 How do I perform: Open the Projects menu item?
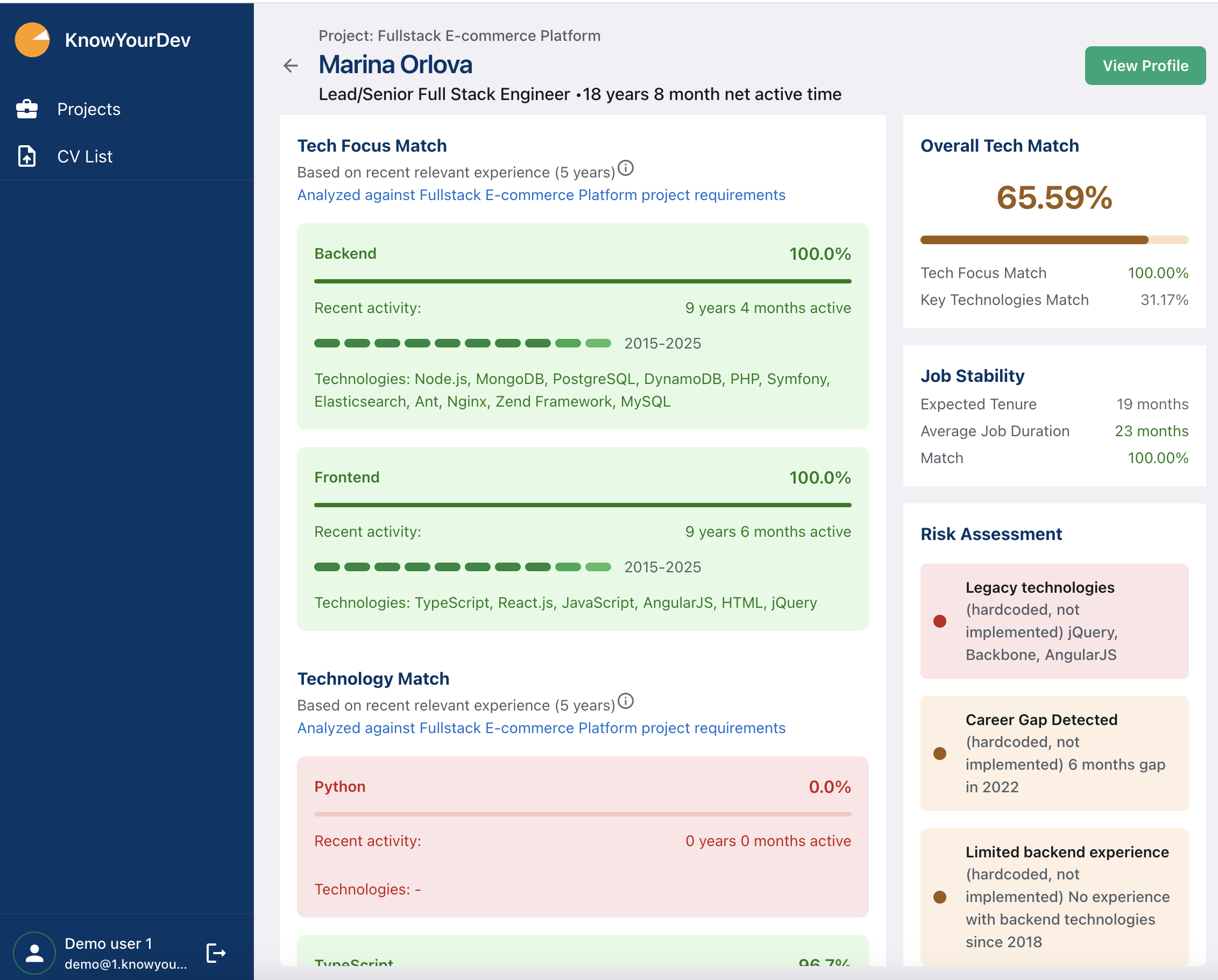click(x=89, y=109)
